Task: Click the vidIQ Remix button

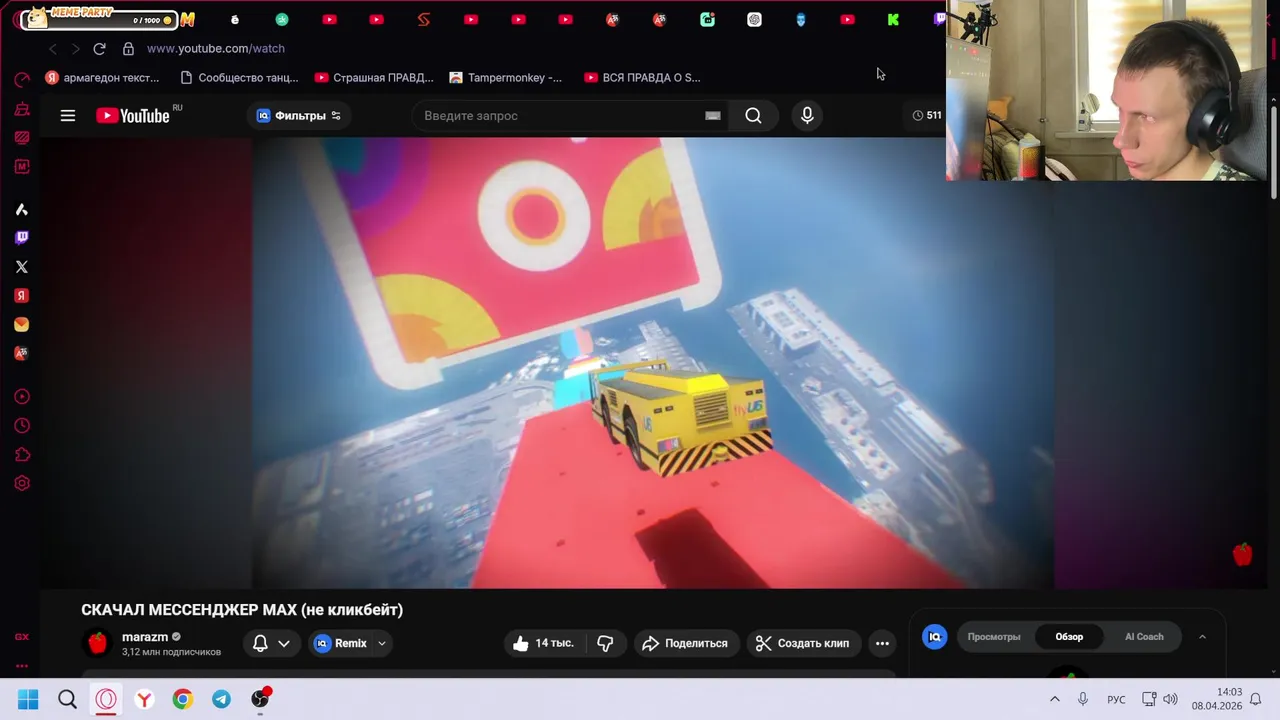Action: point(341,644)
